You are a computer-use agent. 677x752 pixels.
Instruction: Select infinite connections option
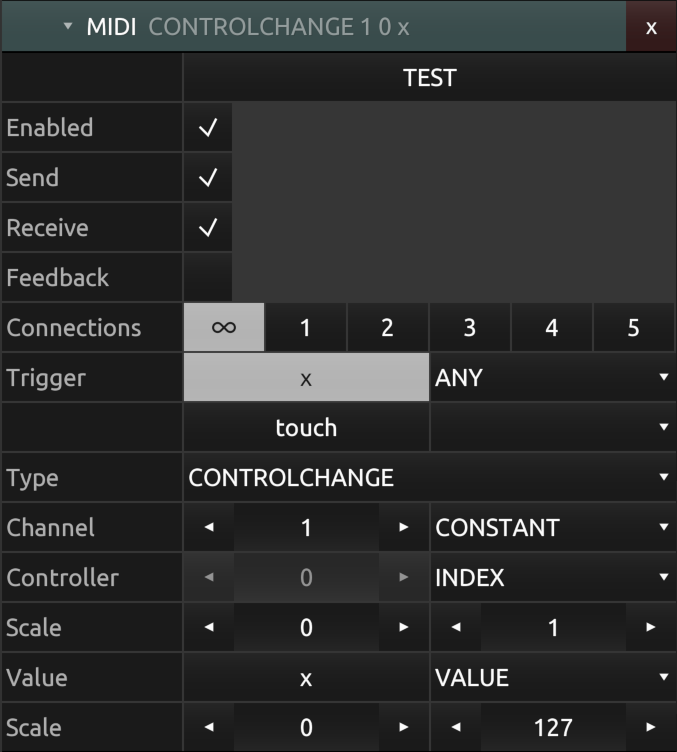(x=224, y=327)
